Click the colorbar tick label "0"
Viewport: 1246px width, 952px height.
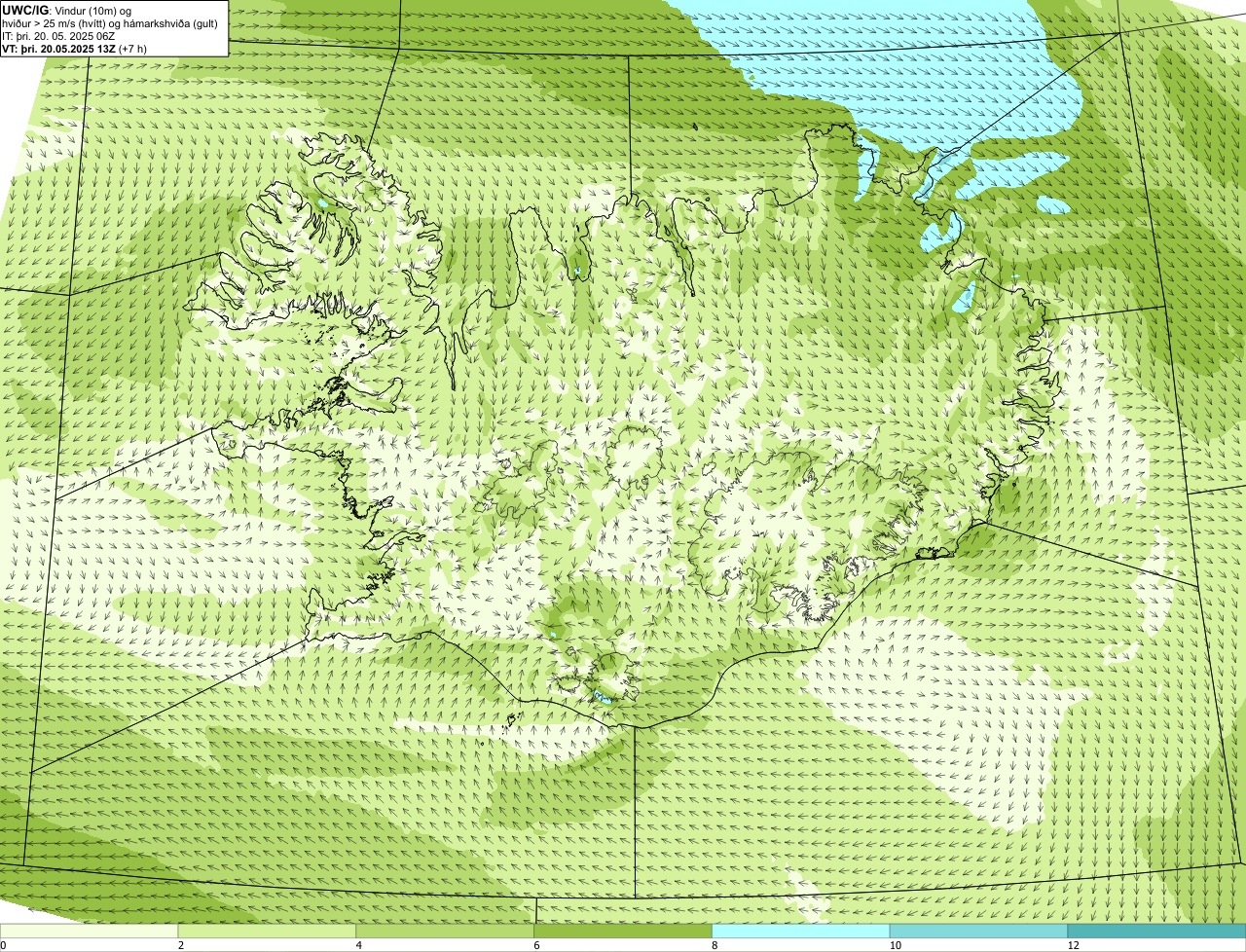click(x=3, y=945)
